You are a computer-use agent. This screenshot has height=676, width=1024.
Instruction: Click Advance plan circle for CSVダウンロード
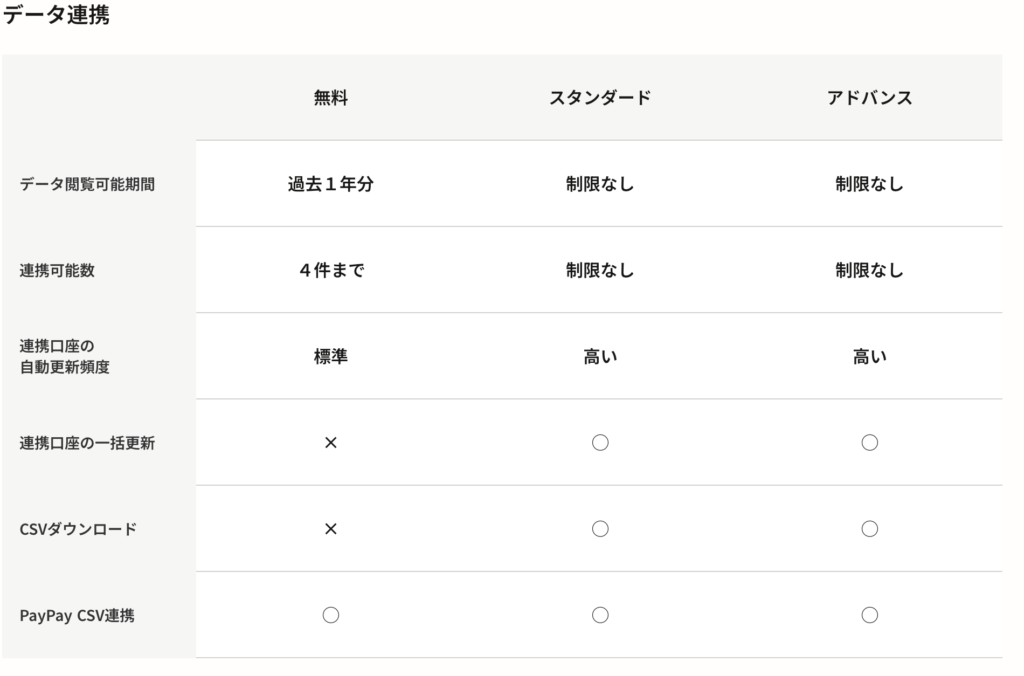coord(869,529)
